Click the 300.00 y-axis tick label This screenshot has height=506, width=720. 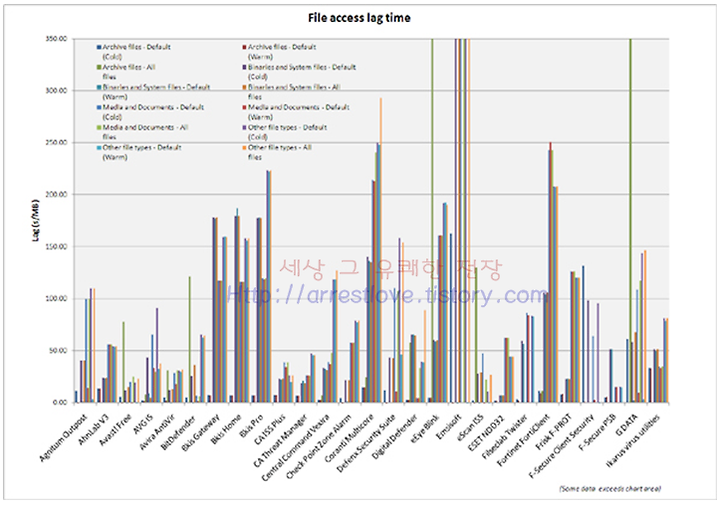click(x=56, y=91)
